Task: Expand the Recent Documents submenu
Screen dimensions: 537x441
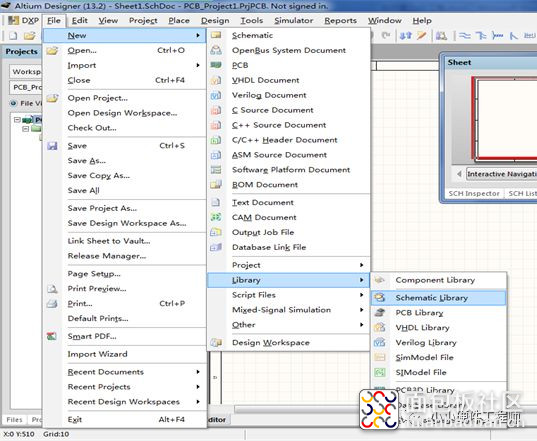Action: [198, 372]
